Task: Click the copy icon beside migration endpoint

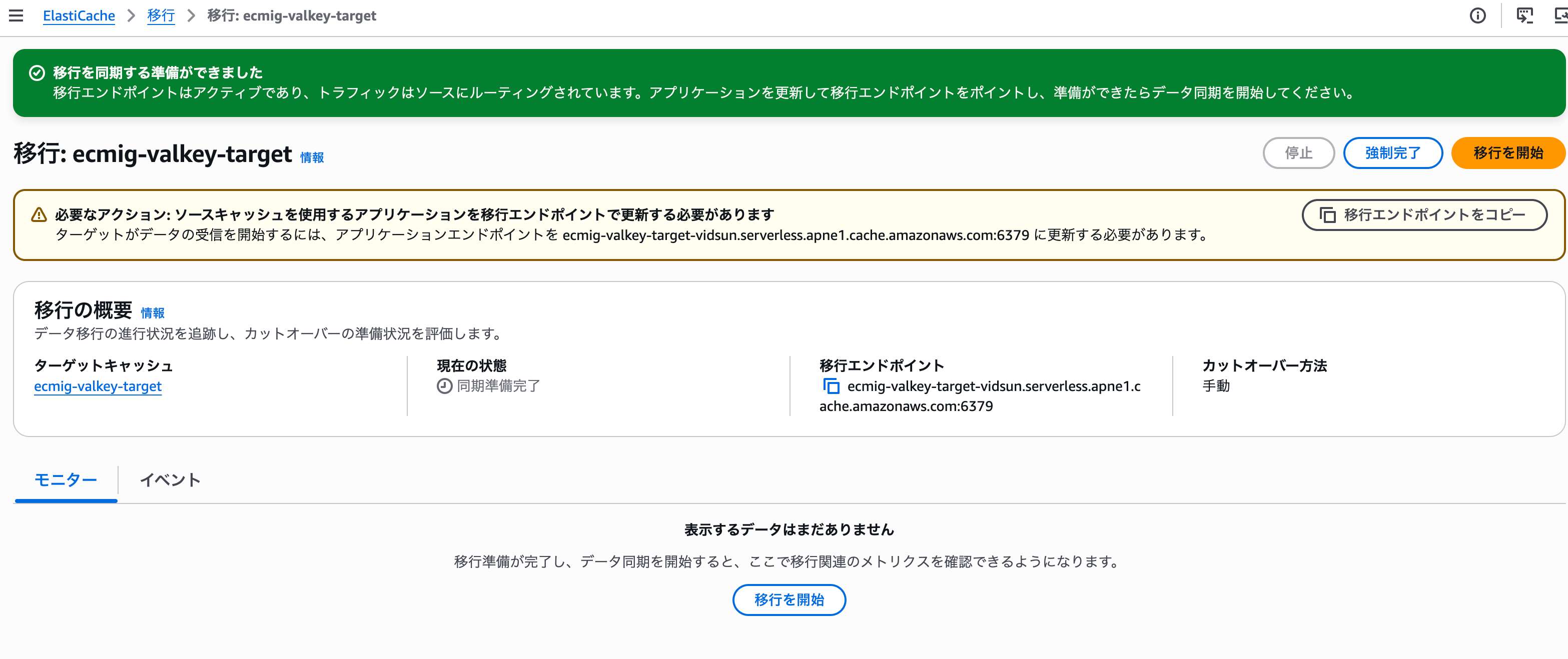Action: tap(831, 386)
